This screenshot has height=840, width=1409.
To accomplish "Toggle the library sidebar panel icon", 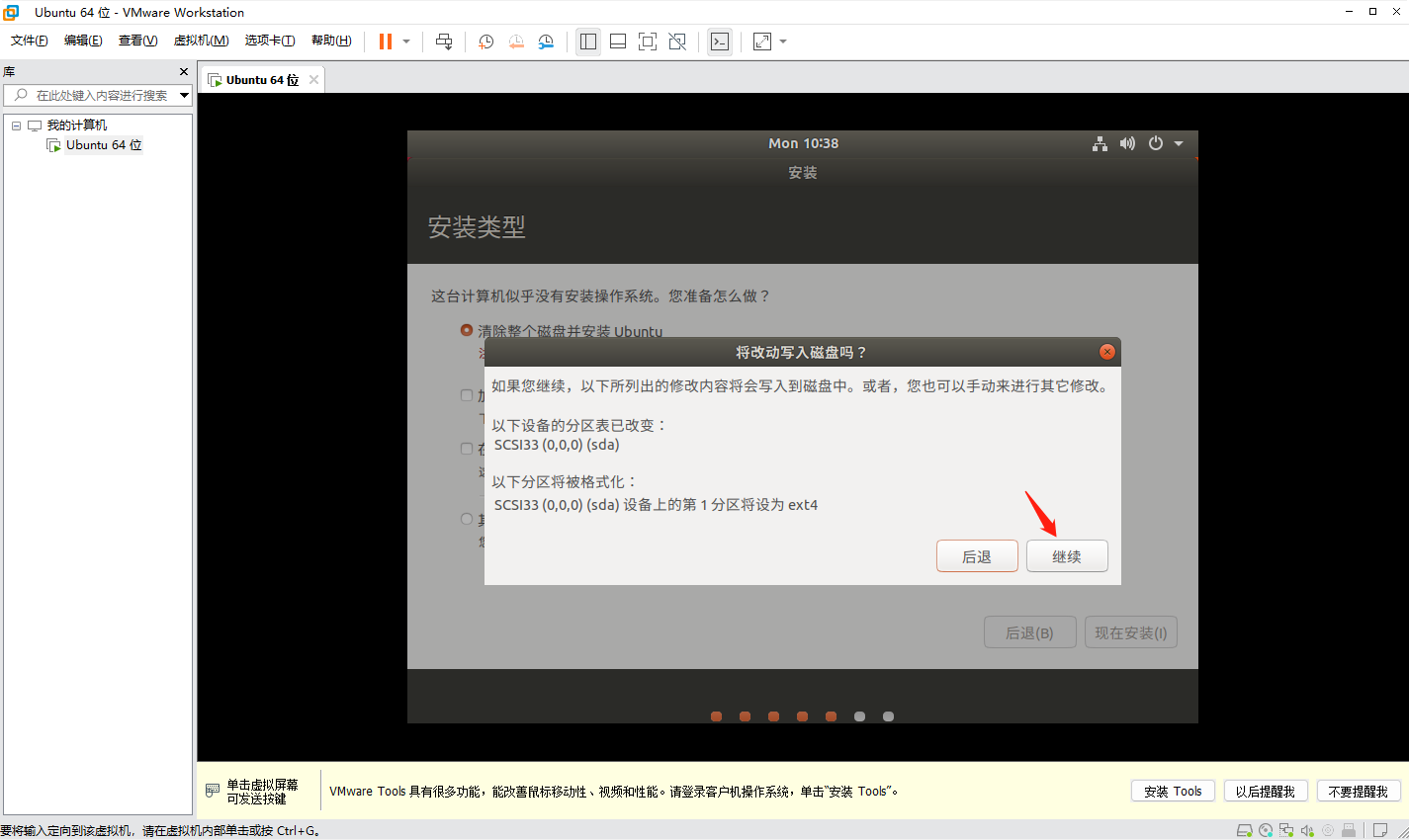I will point(588,42).
